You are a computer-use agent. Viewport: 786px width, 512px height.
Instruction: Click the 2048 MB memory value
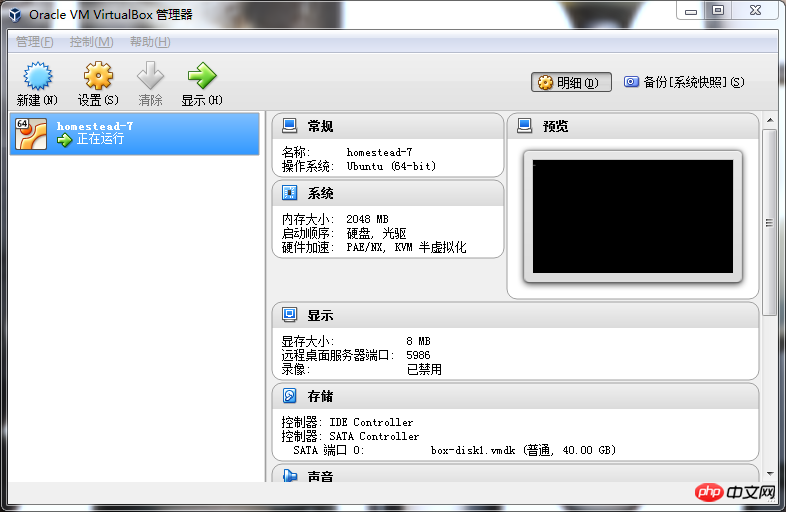coord(367,219)
